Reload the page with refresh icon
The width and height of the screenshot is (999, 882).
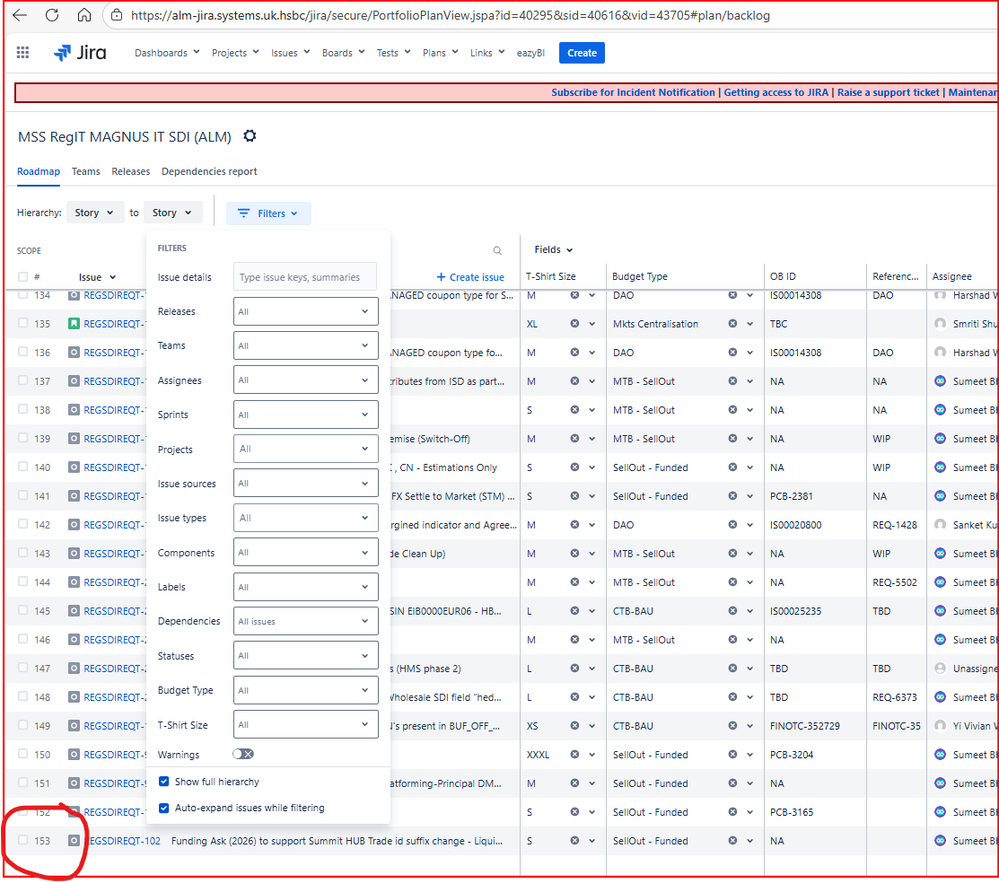pos(52,15)
